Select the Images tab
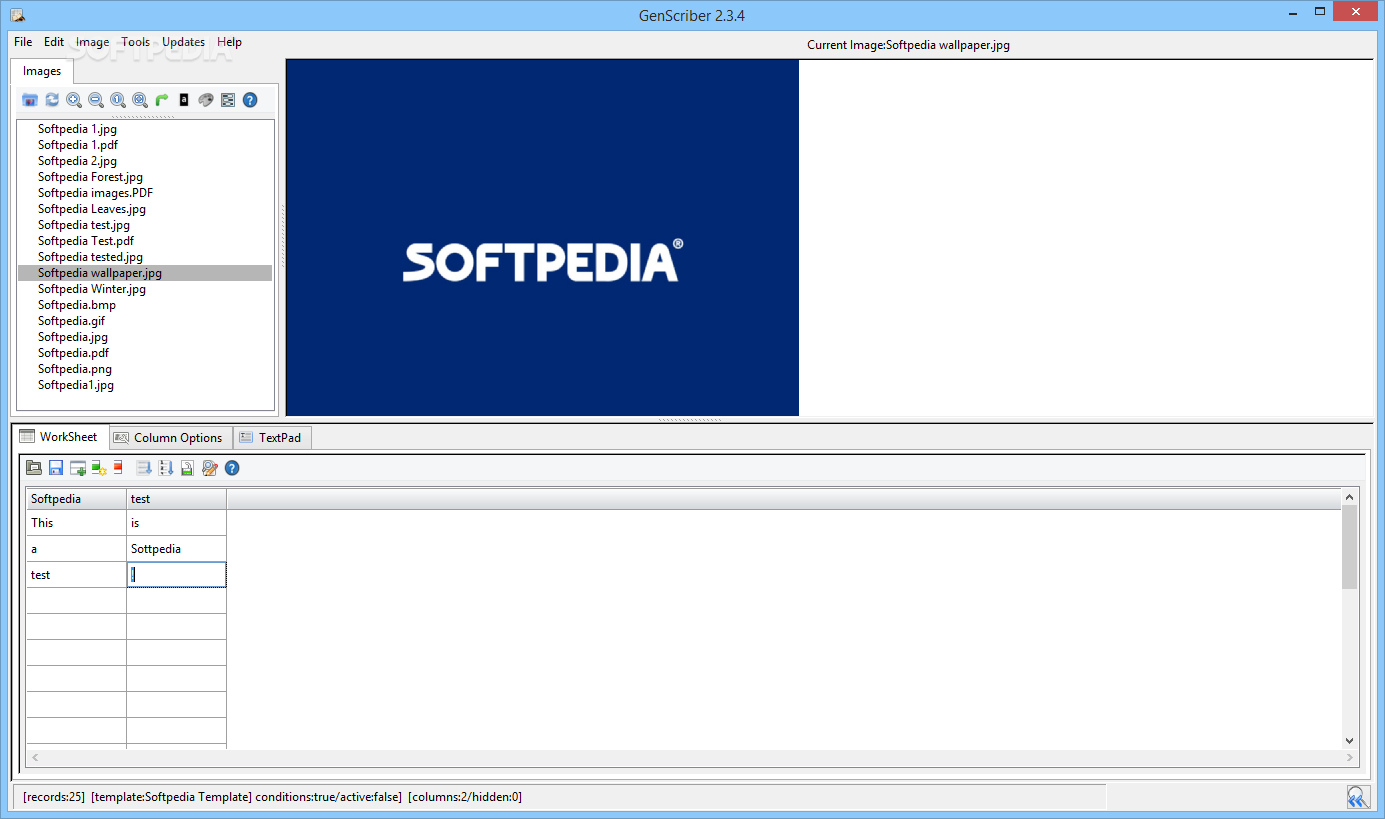The image size is (1385, 819). pos(42,71)
